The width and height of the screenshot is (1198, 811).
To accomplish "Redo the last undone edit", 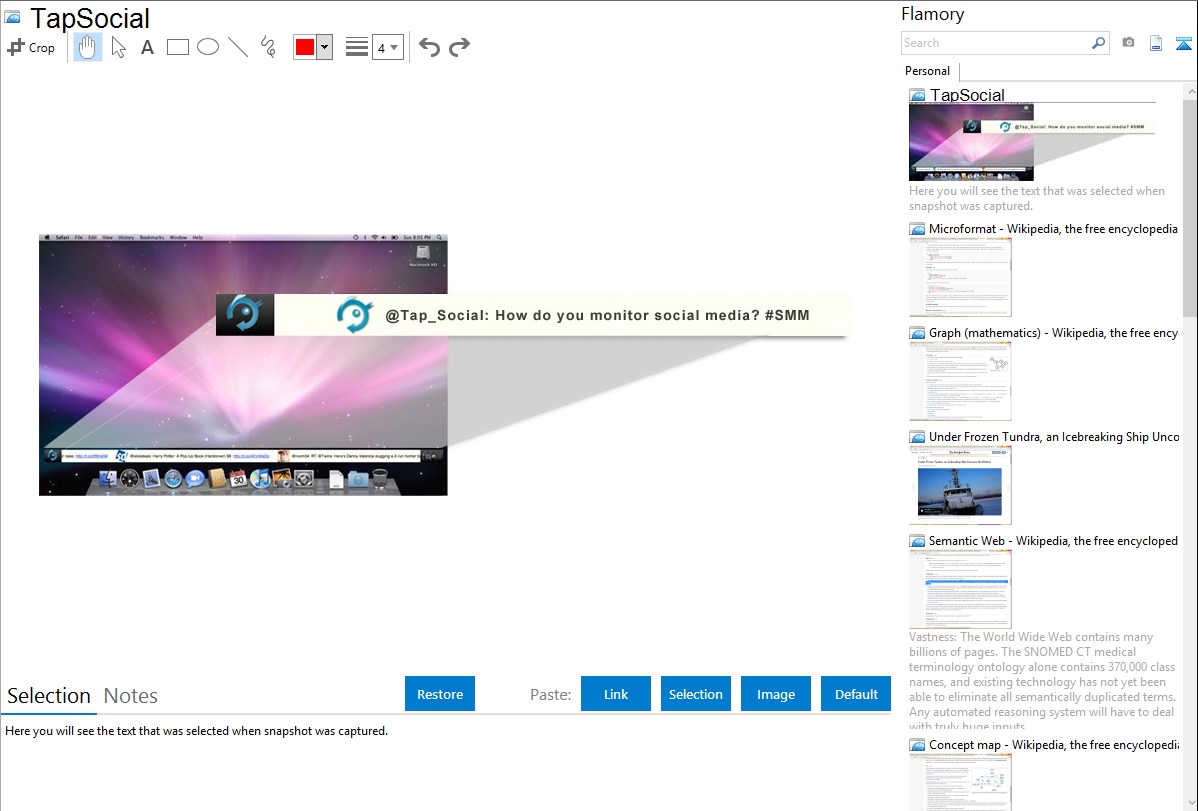I will point(459,47).
